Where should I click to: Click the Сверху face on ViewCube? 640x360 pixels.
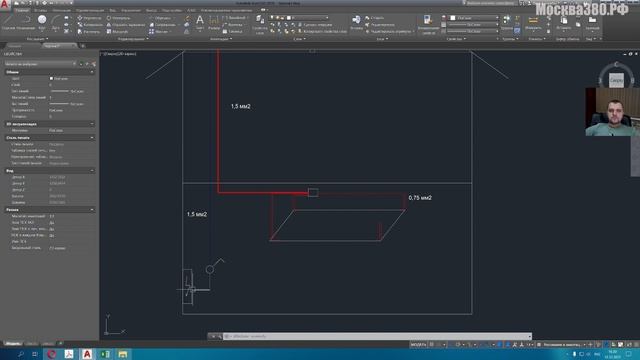pos(616,80)
